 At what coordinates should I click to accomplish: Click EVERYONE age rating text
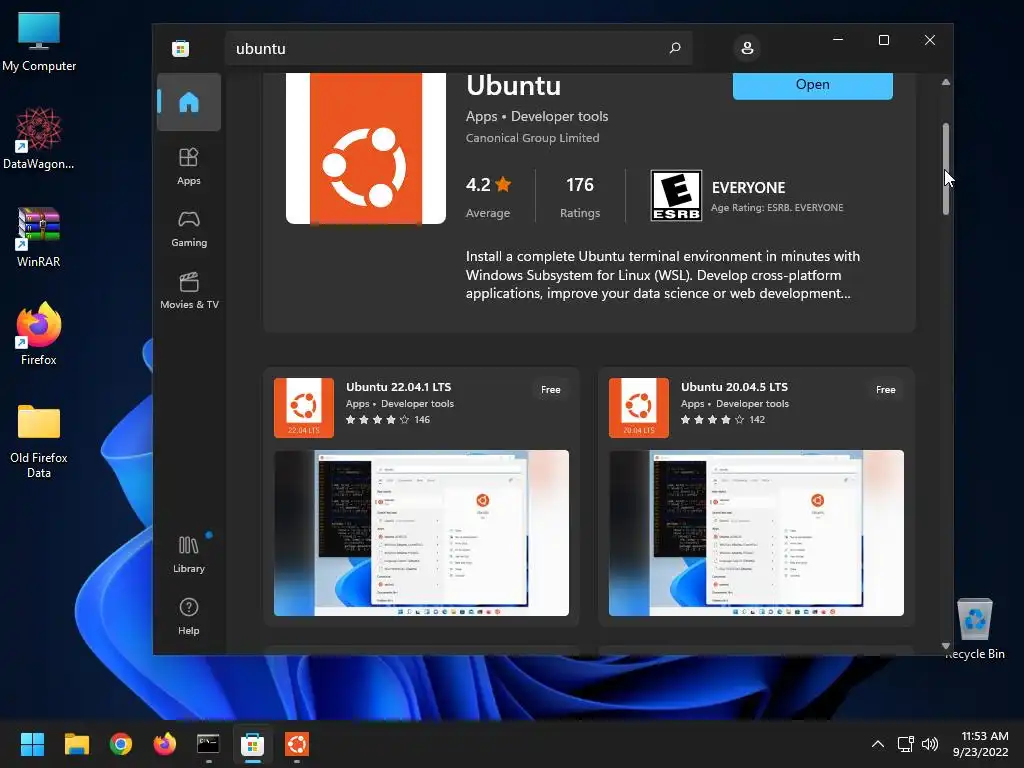pyautogui.click(x=748, y=188)
